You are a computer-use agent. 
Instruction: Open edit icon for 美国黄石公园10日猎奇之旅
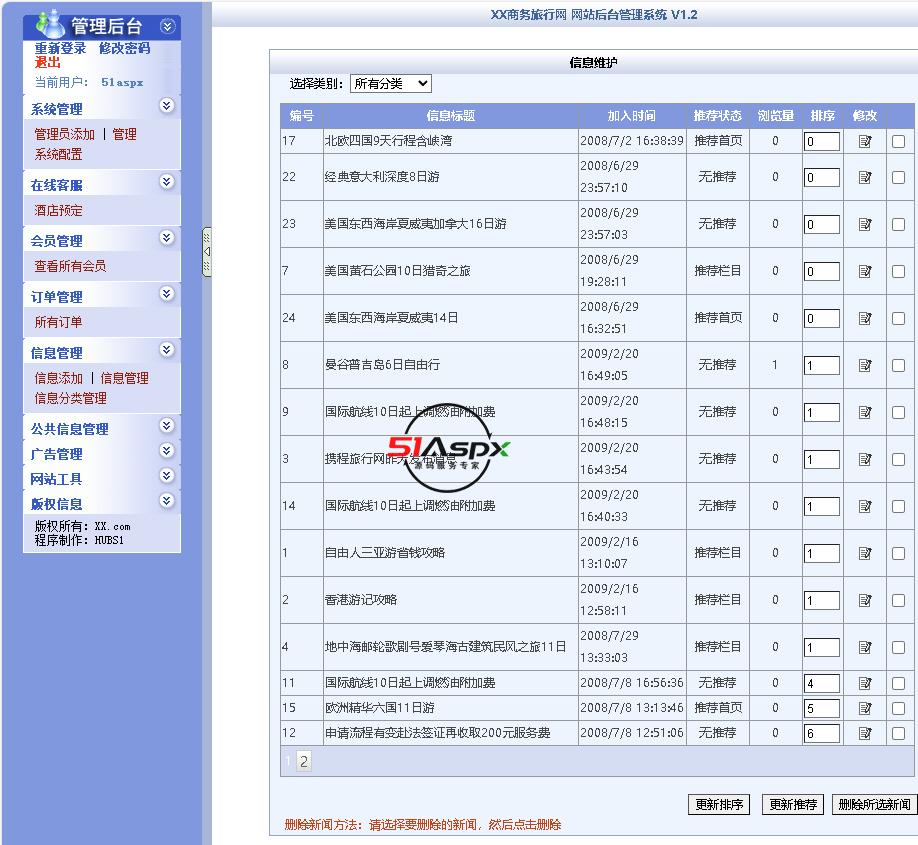click(865, 271)
